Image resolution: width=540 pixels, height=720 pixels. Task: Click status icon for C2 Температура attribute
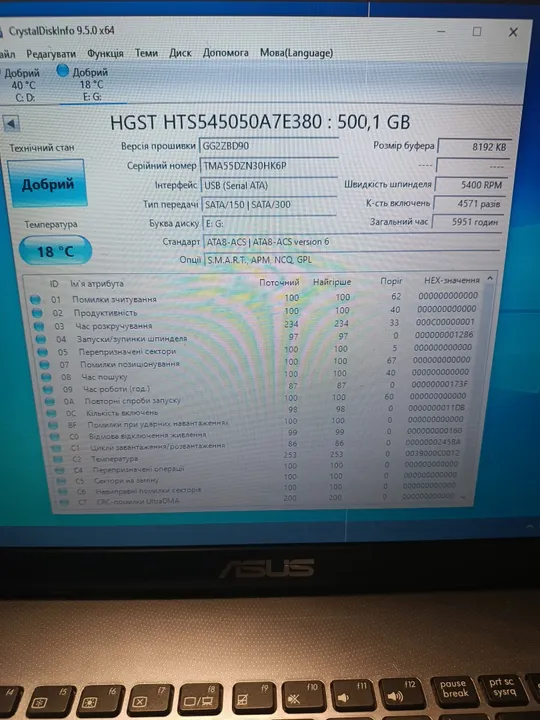pos(58,459)
